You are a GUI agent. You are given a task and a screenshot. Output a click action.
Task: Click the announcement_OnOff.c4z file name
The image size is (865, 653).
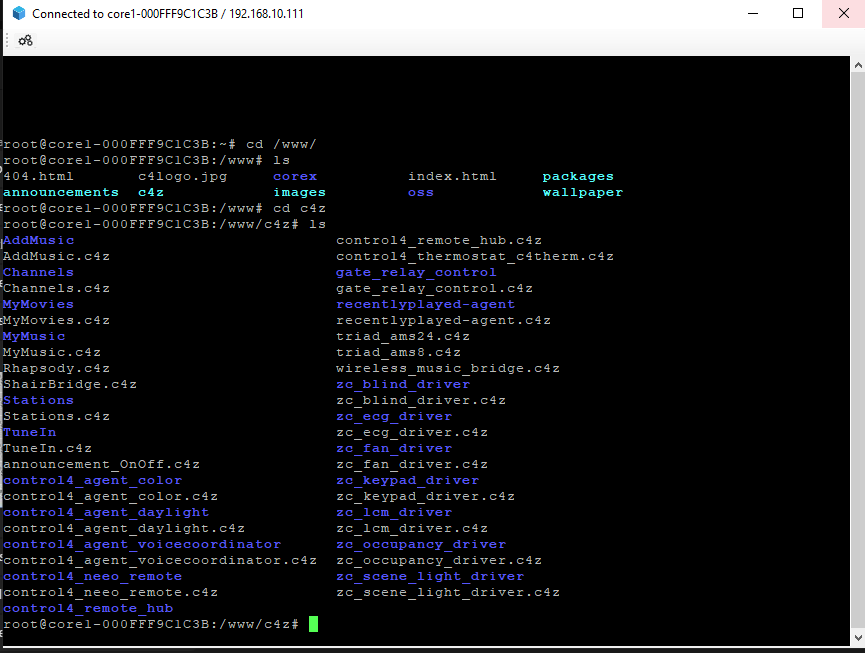click(x=102, y=464)
